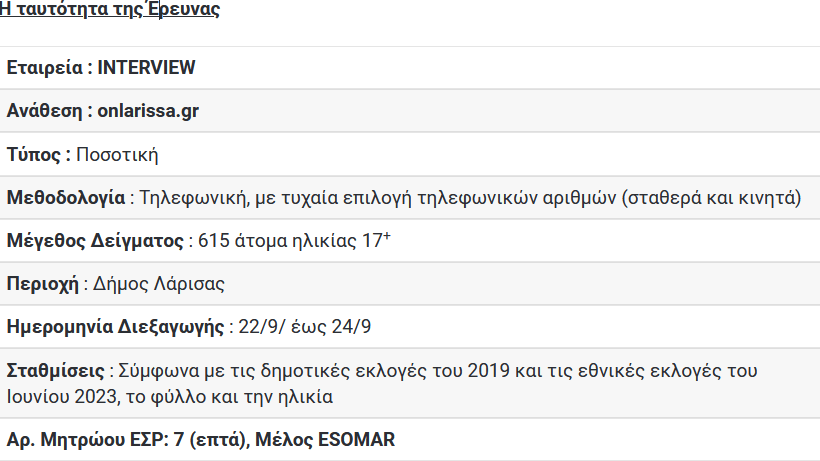Image resolution: width=820 pixels, height=461 pixels.
Task: Click the Αρ. Μητρώου ΕΣΡ: 7 row
Action: click(410, 440)
